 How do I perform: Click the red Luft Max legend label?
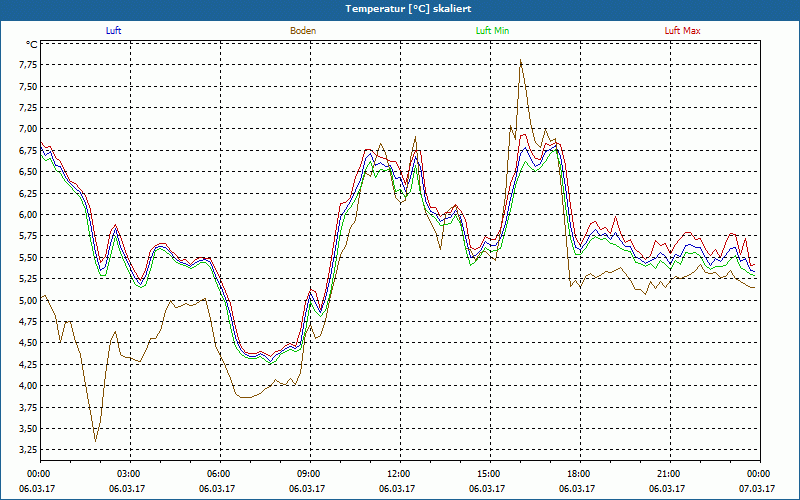click(x=682, y=31)
